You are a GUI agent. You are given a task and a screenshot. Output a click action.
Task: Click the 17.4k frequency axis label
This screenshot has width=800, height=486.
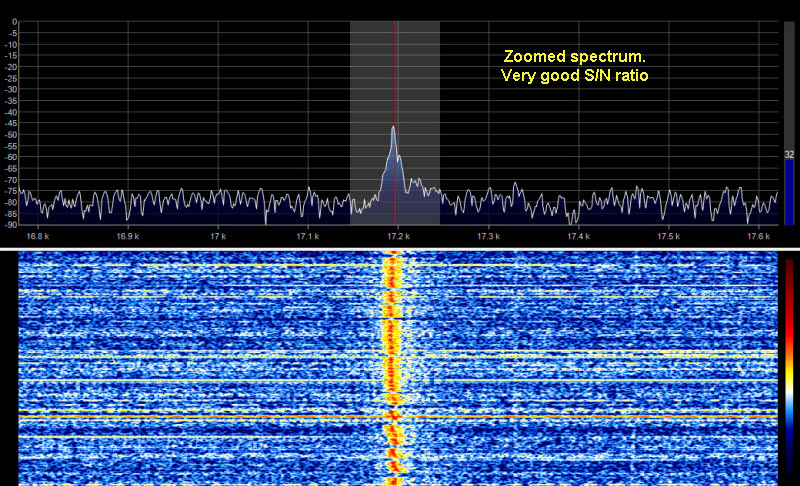point(578,236)
